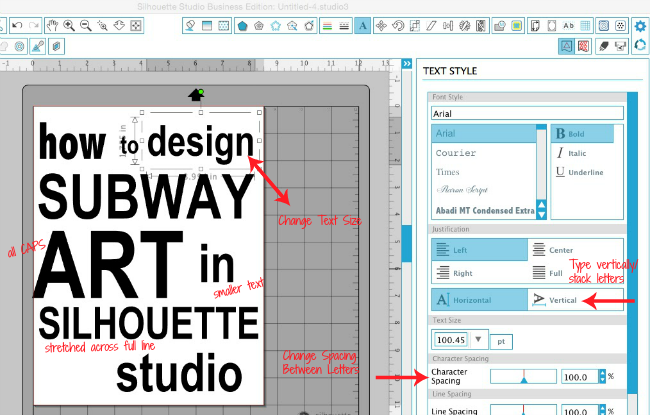Collapse the panel with double chevron
The height and width of the screenshot is (415, 650).
(x=407, y=63)
